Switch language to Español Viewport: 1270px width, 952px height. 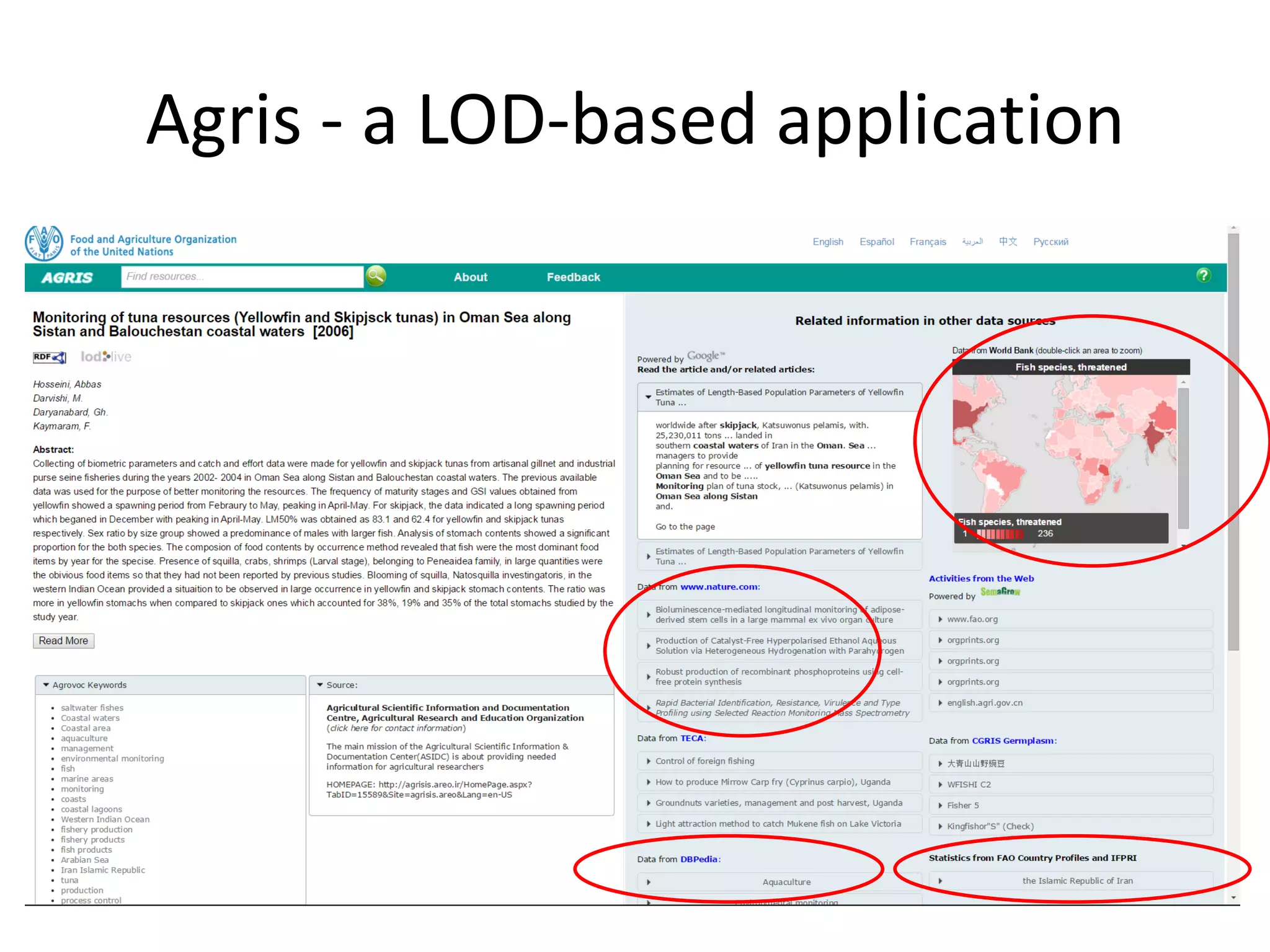876,242
